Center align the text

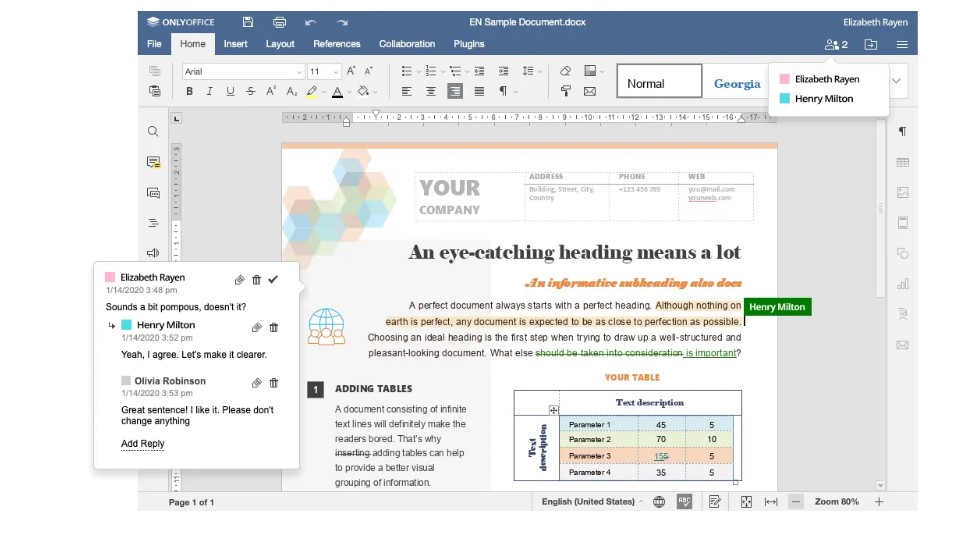pos(431,92)
